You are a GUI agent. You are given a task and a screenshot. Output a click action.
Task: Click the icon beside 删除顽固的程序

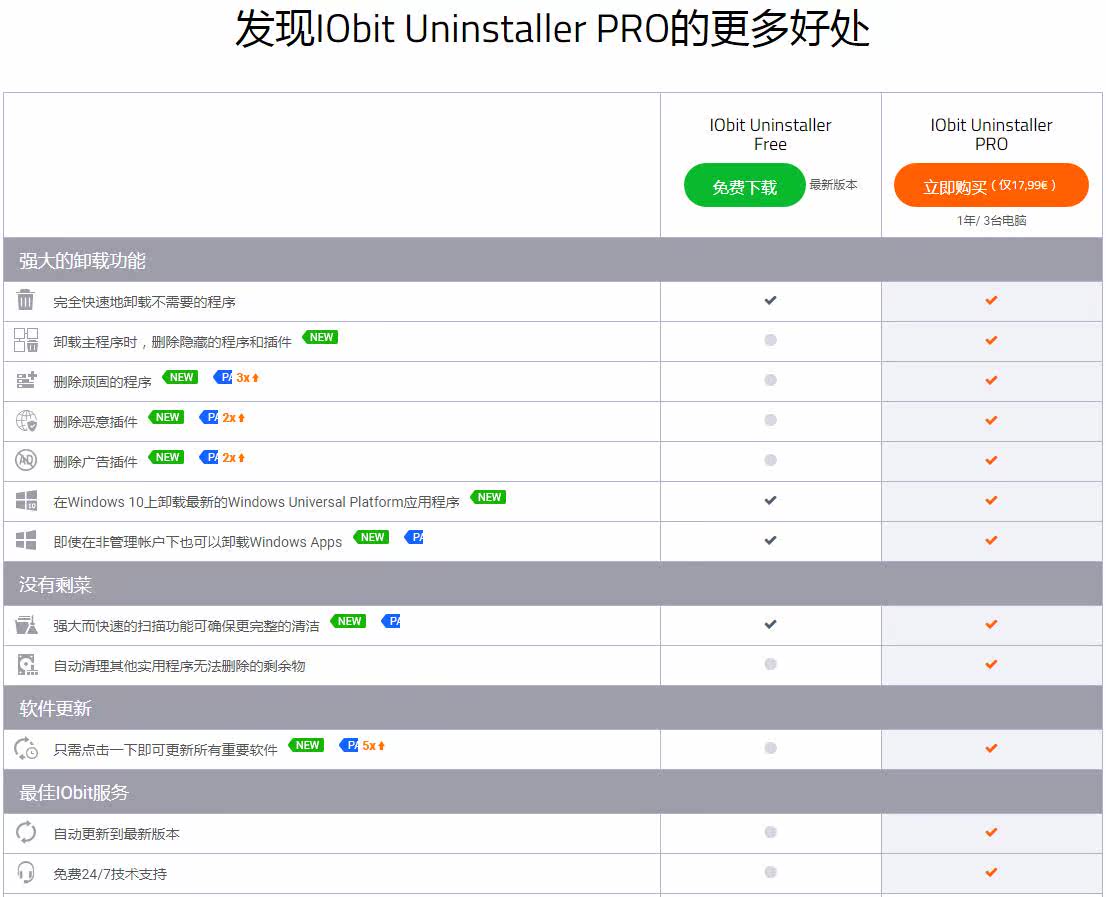pyautogui.click(x=26, y=381)
